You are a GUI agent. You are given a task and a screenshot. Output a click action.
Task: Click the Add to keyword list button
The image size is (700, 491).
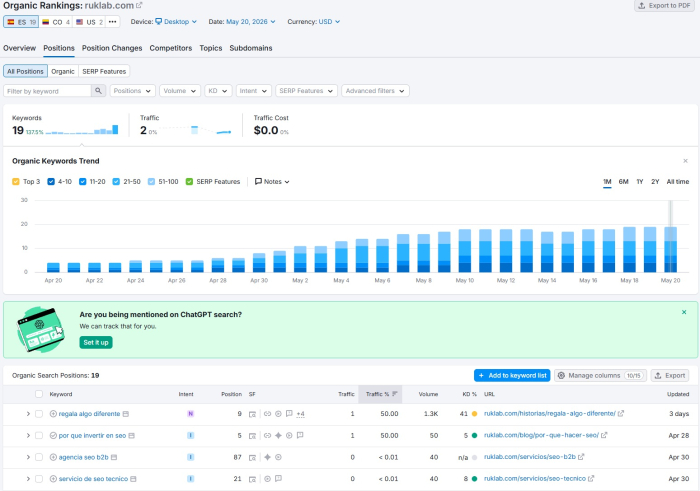[x=512, y=375]
